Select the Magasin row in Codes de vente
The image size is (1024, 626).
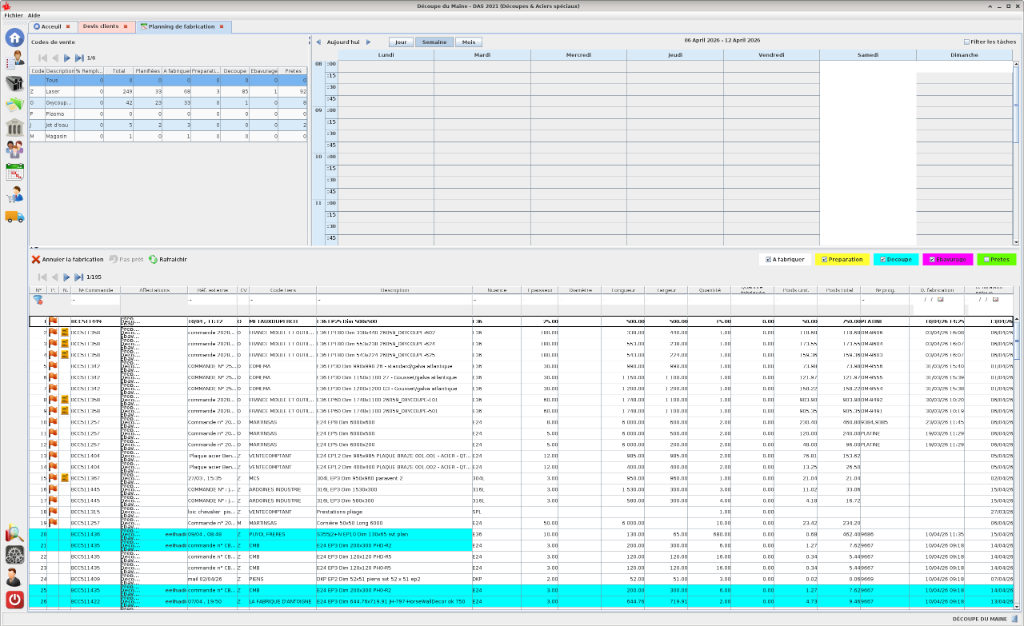[x=168, y=136]
